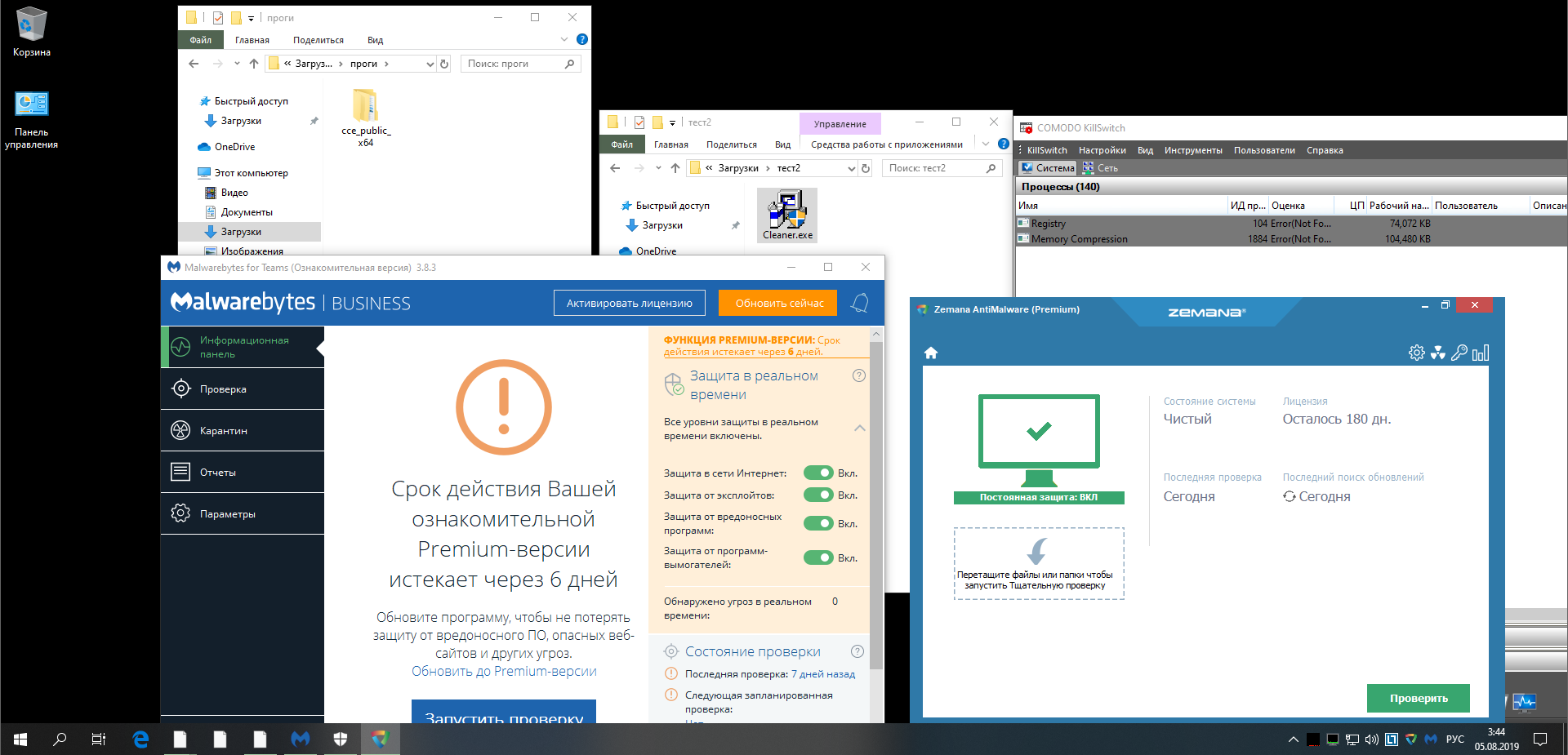Open Malwarebytes Параметры settings section
This screenshot has width=1568, height=755.
pos(243,514)
